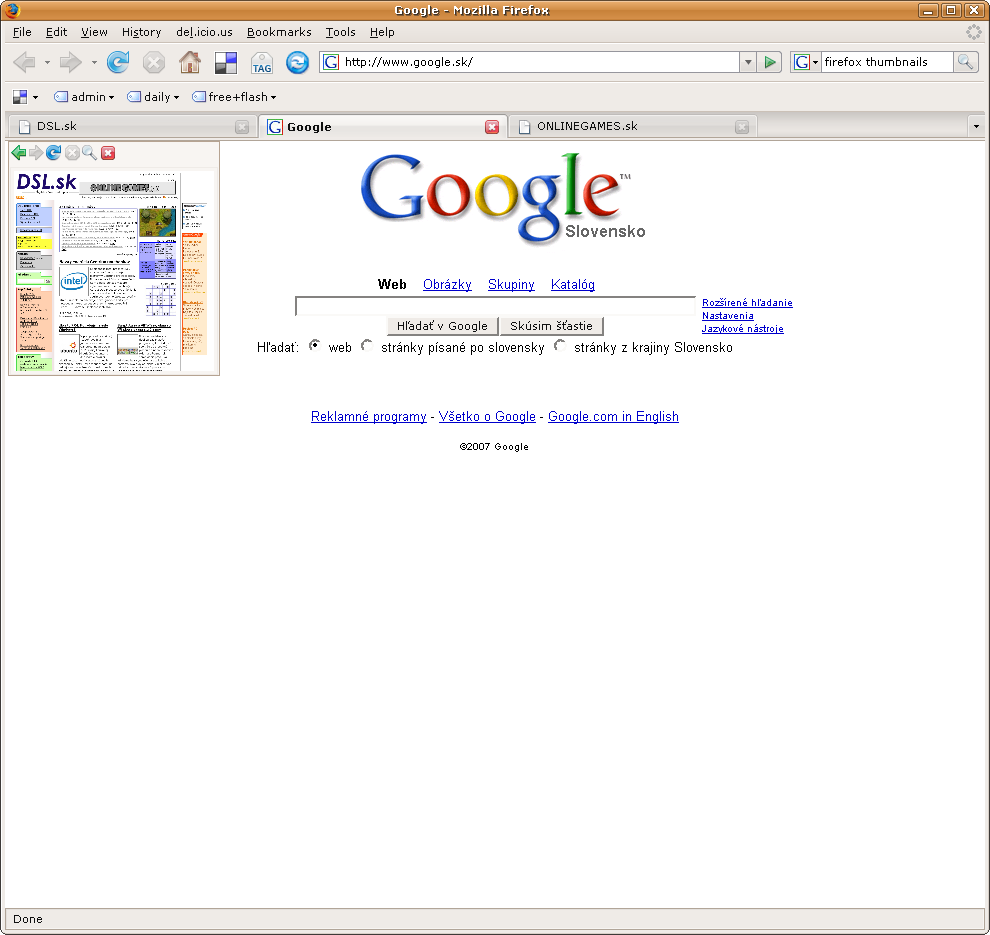990x935 pixels.
Task: Open the View menu
Action: (x=94, y=32)
